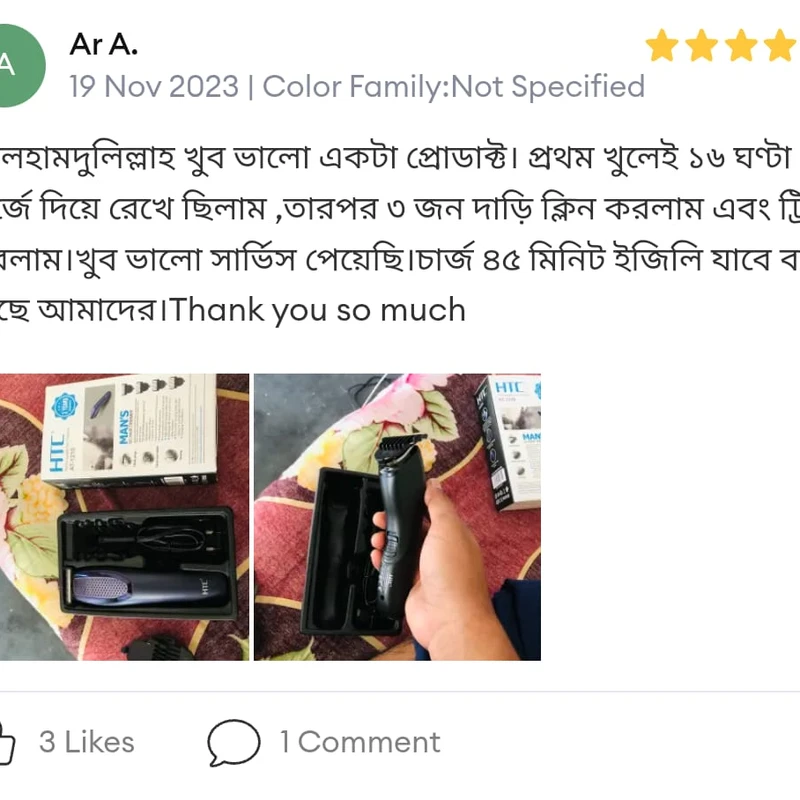Select the second yellow rating star
800x800 pixels.
tap(702, 45)
